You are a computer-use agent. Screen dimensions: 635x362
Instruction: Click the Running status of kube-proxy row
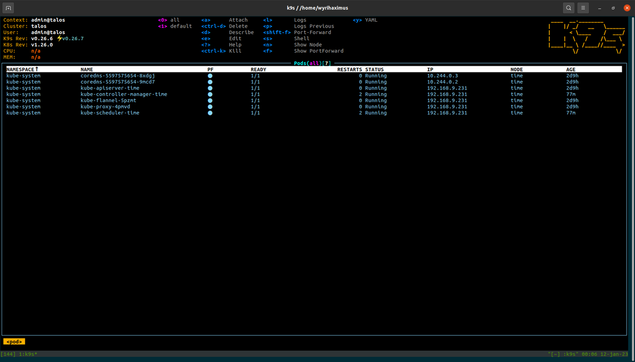point(376,107)
